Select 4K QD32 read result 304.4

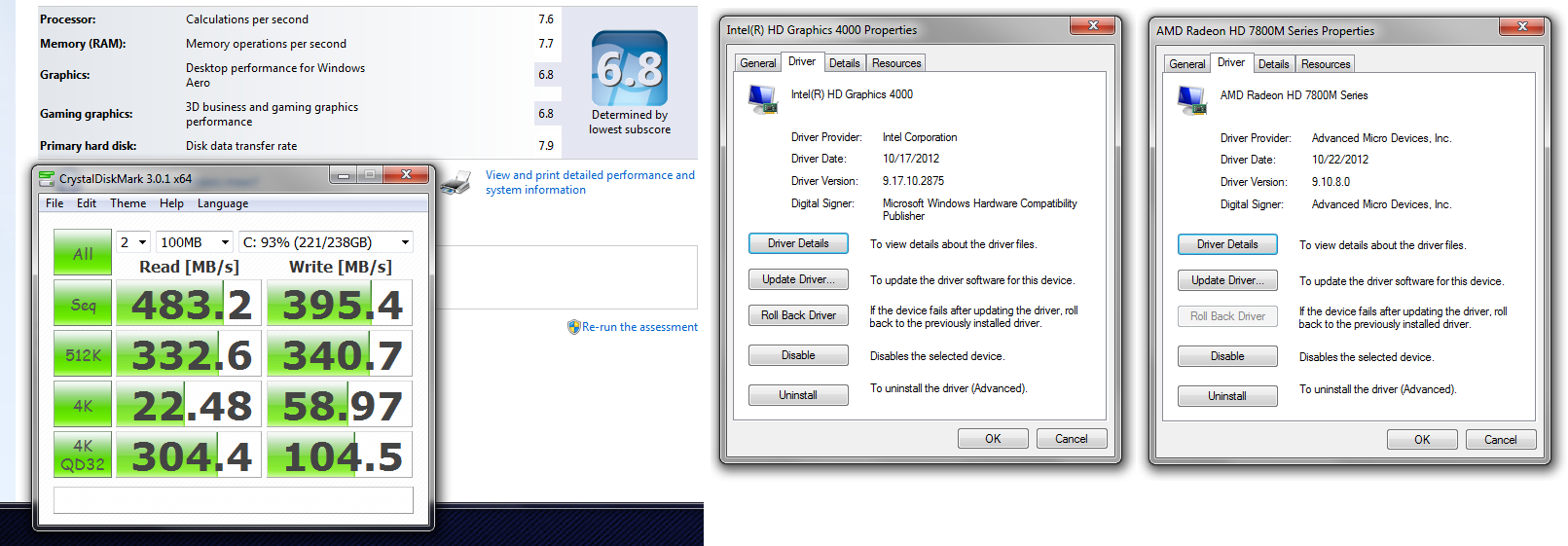click(189, 455)
